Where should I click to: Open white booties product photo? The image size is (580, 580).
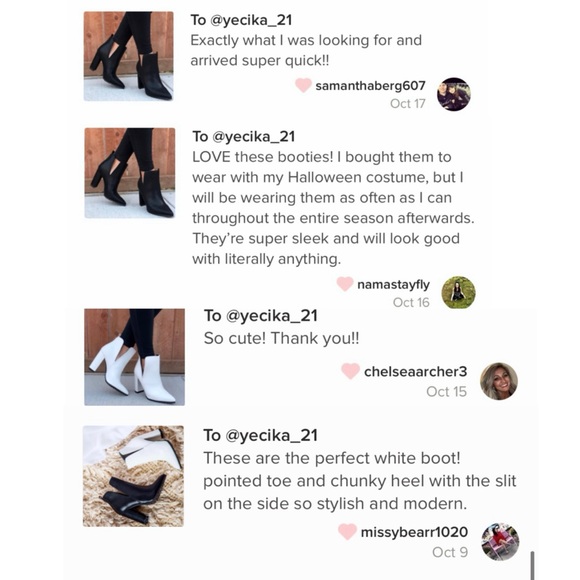tap(134, 357)
